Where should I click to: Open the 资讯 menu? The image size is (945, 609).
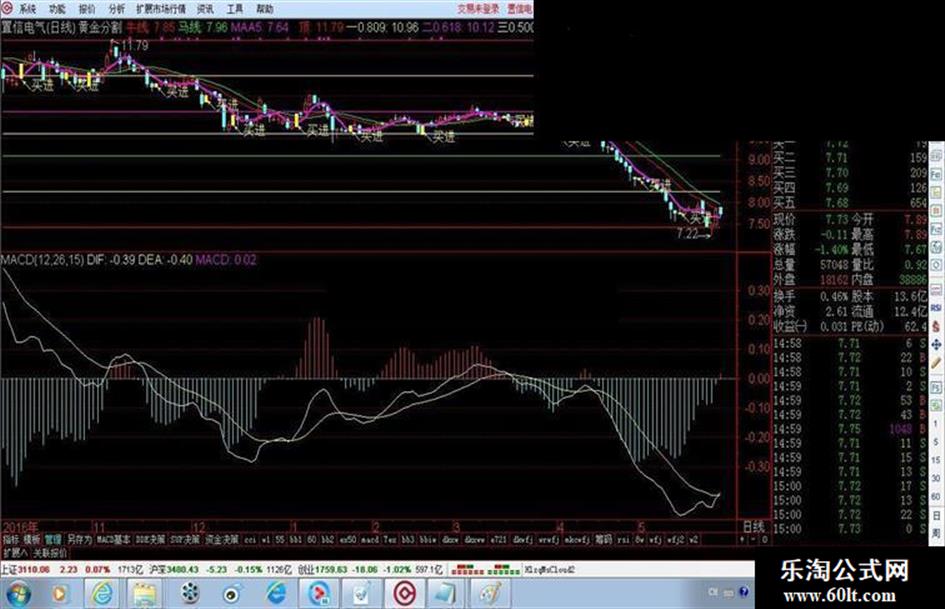[206, 9]
